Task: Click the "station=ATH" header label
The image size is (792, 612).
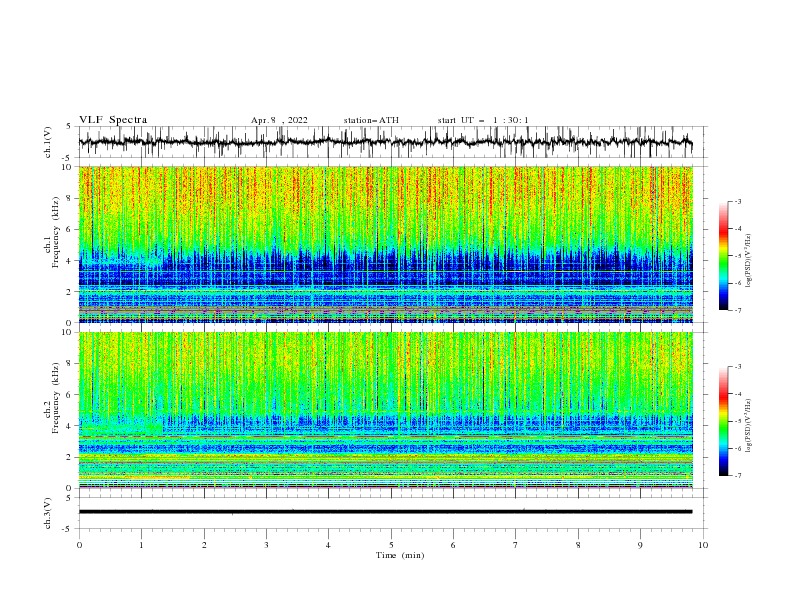Action: (371, 120)
